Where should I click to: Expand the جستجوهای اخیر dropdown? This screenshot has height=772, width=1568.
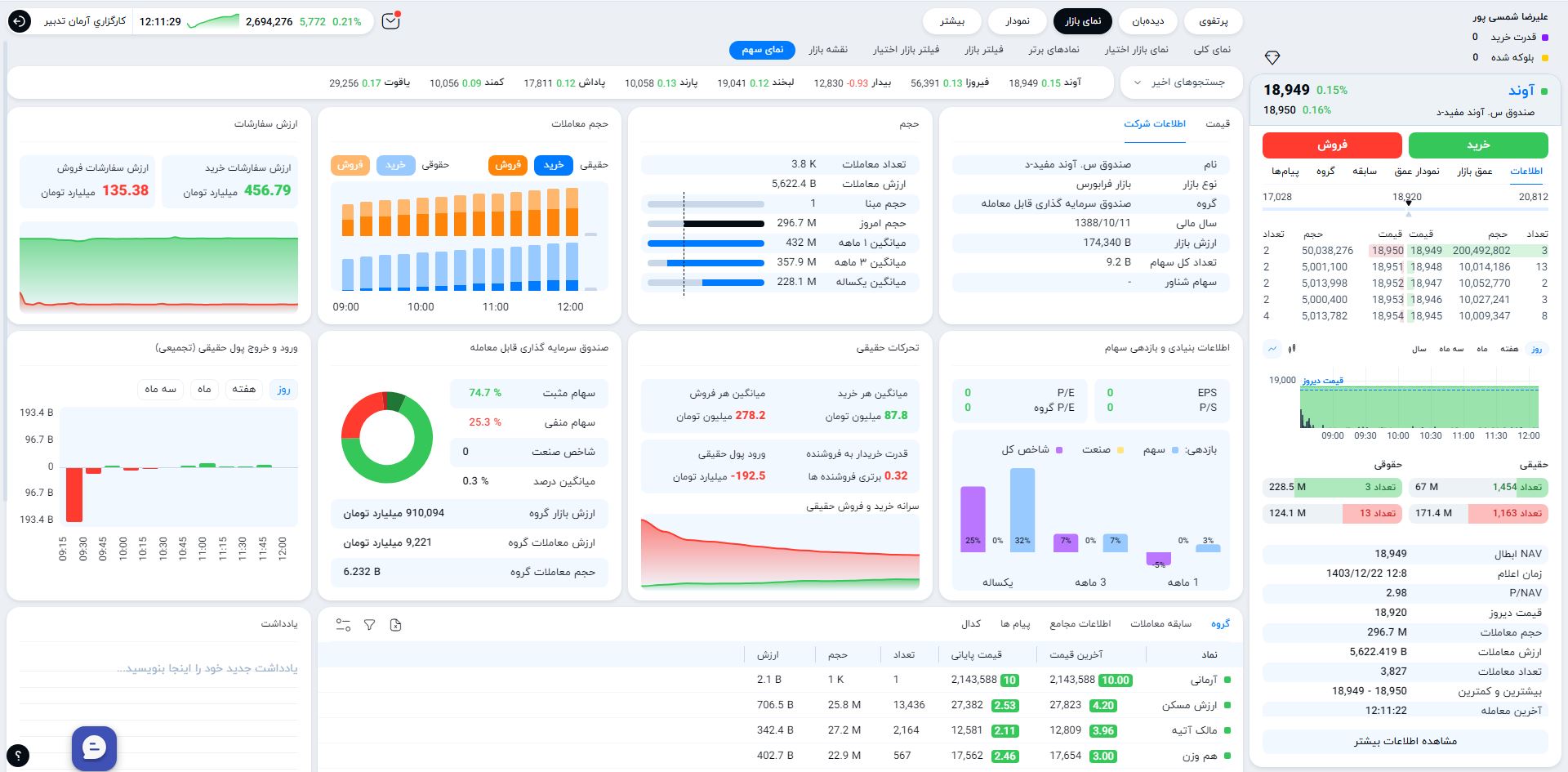1180,83
